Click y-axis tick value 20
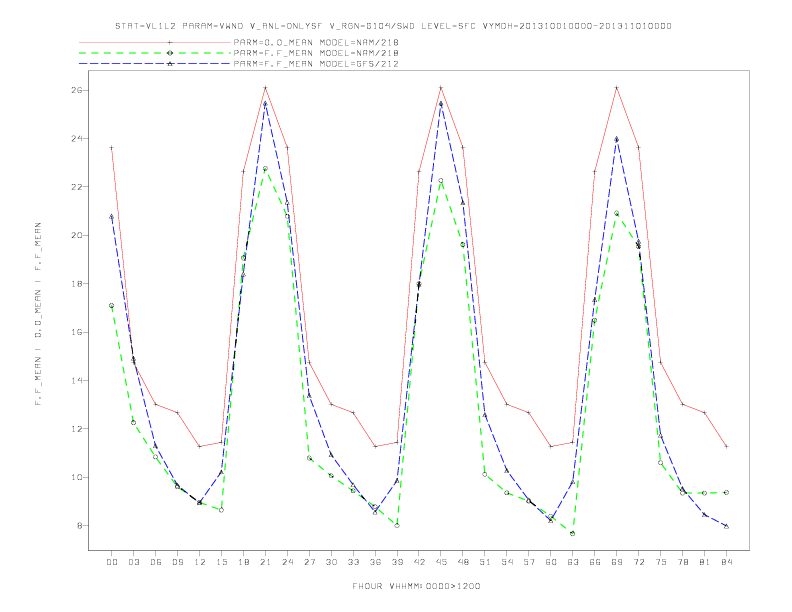This screenshot has width=792, height=612. [x=79, y=235]
